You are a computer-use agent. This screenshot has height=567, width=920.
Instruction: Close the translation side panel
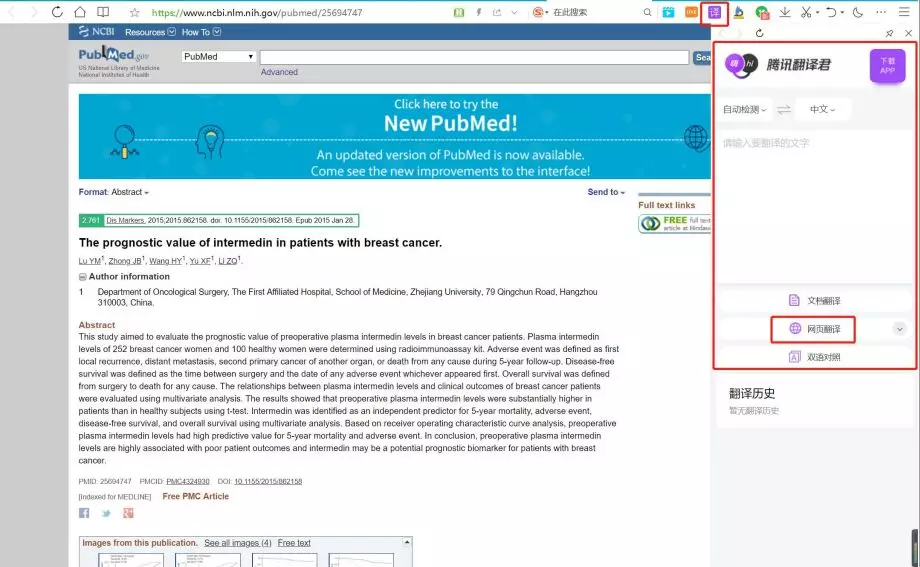coord(908,33)
